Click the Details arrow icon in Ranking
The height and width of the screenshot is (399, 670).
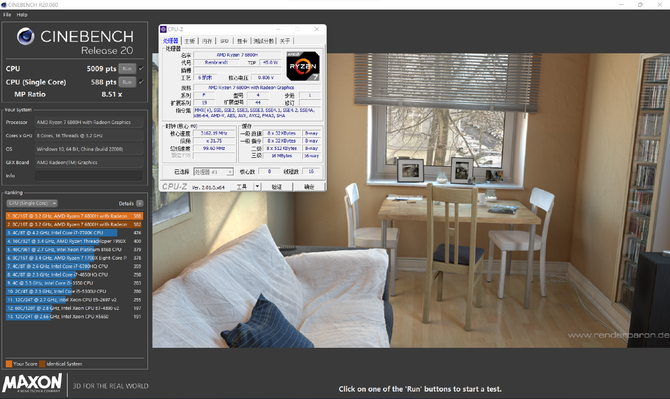(x=140, y=203)
